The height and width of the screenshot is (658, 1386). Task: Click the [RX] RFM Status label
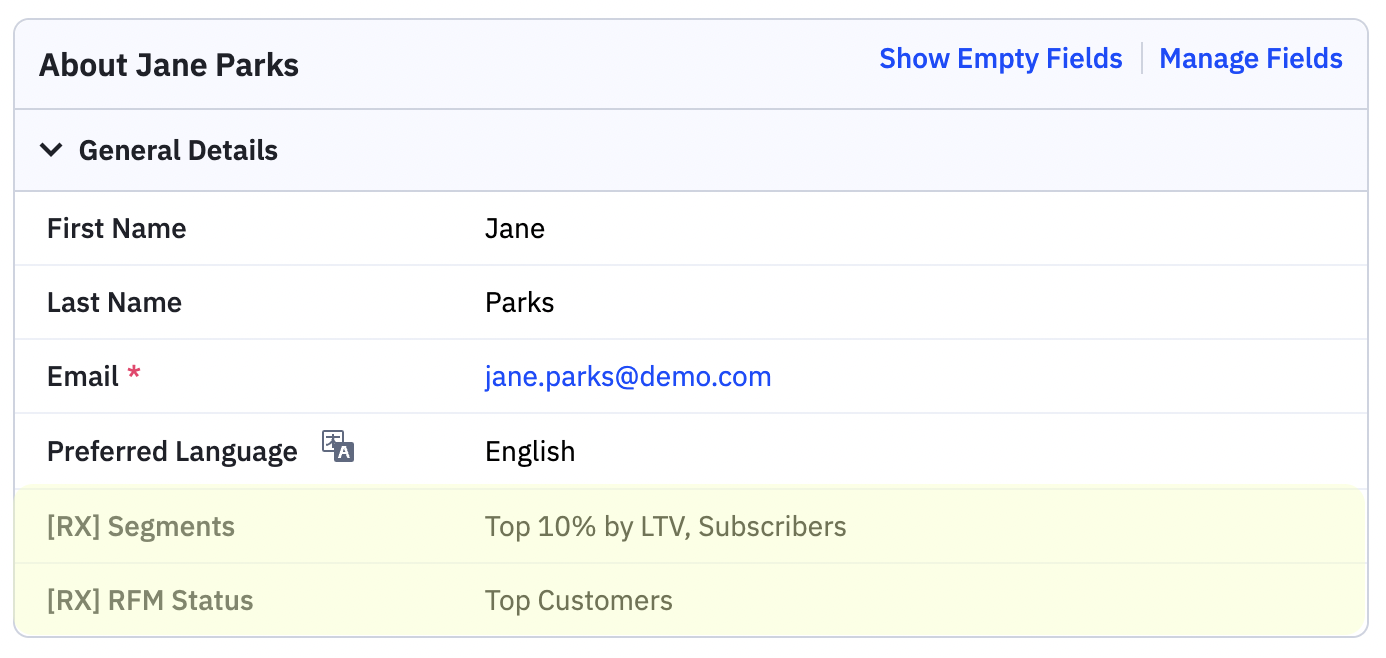(x=150, y=601)
